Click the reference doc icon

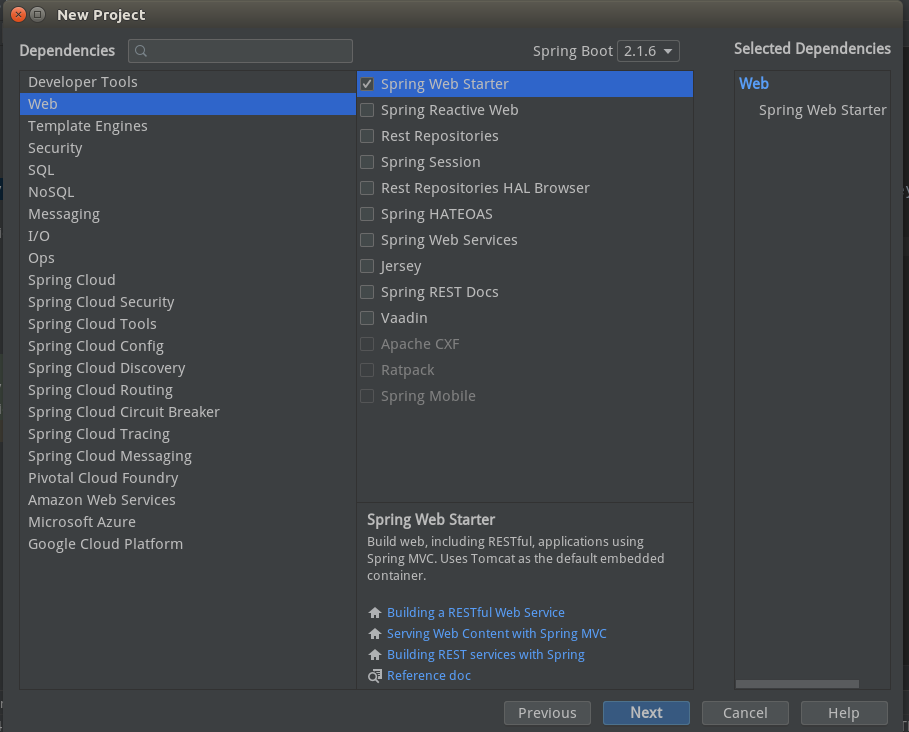[x=375, y=676]
